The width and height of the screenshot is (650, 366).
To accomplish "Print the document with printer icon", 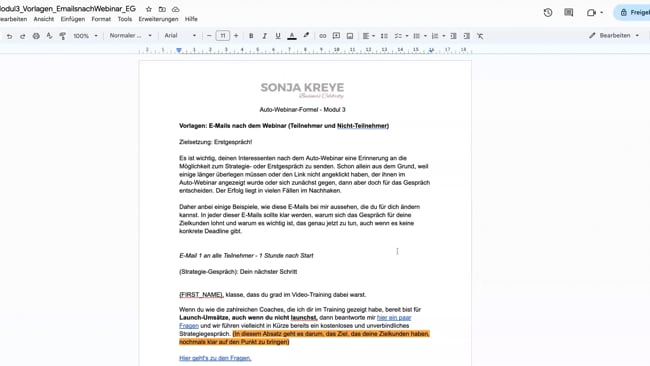I will tap(36, 36).
